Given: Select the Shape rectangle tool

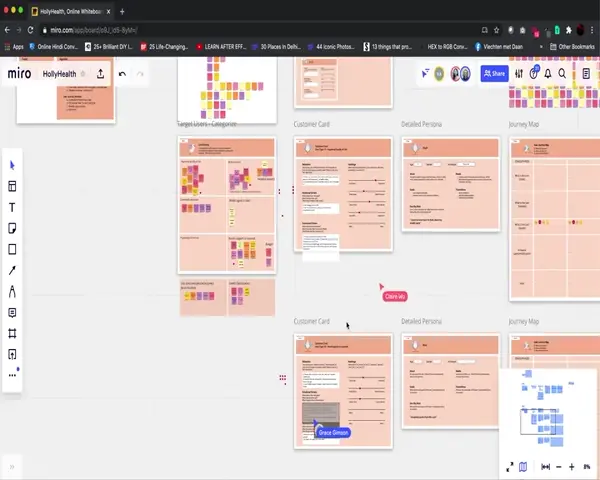Looking at the screenshot, I should [x=12, y=250].
